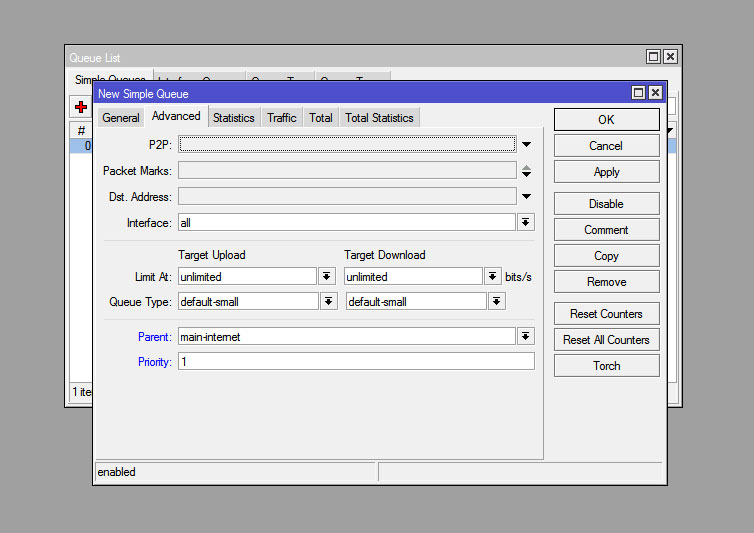
Task: Open the Traffic tab
Action: 281,118
